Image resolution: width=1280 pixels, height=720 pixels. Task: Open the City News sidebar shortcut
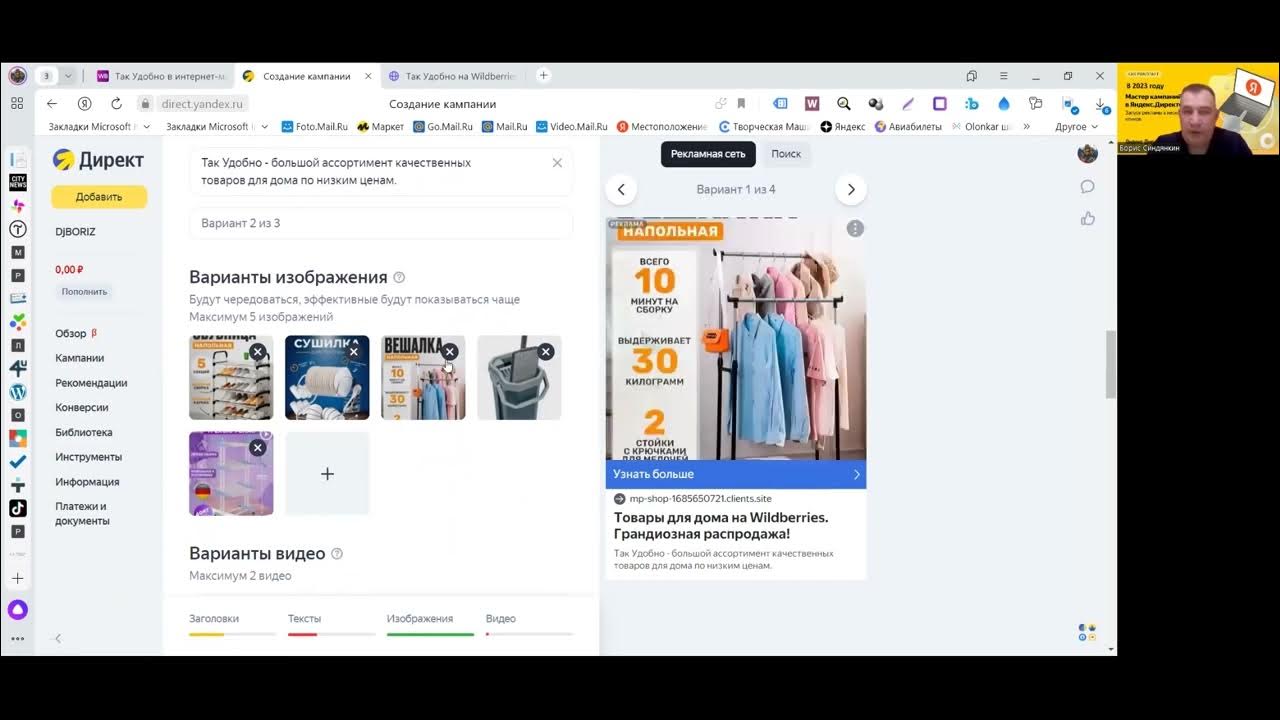[x=18, y=182]
